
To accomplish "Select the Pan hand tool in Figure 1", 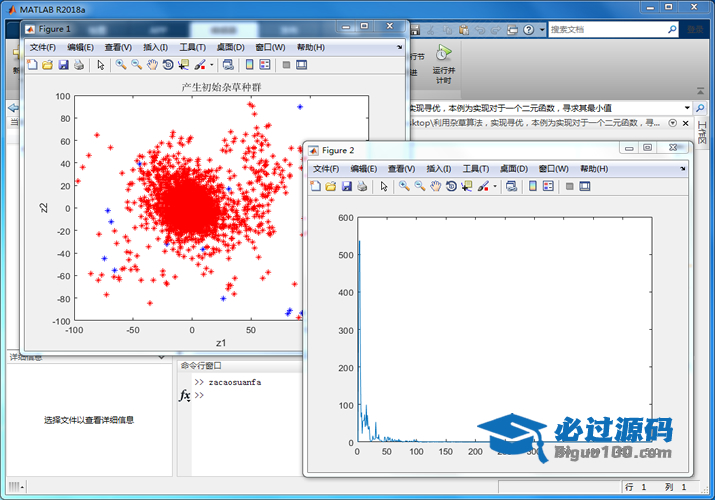I will (x=152, y=65).
